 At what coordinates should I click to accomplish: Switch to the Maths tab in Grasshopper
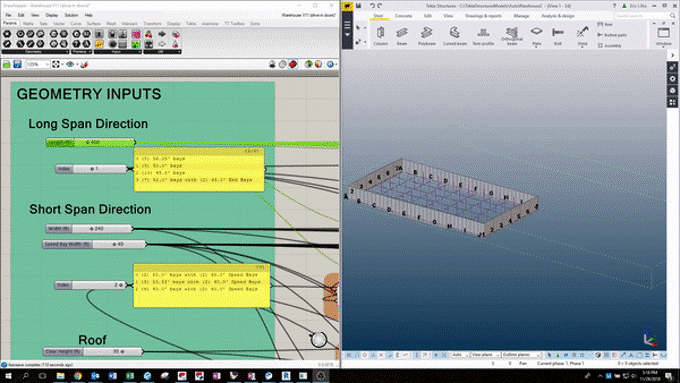(28, 24)
